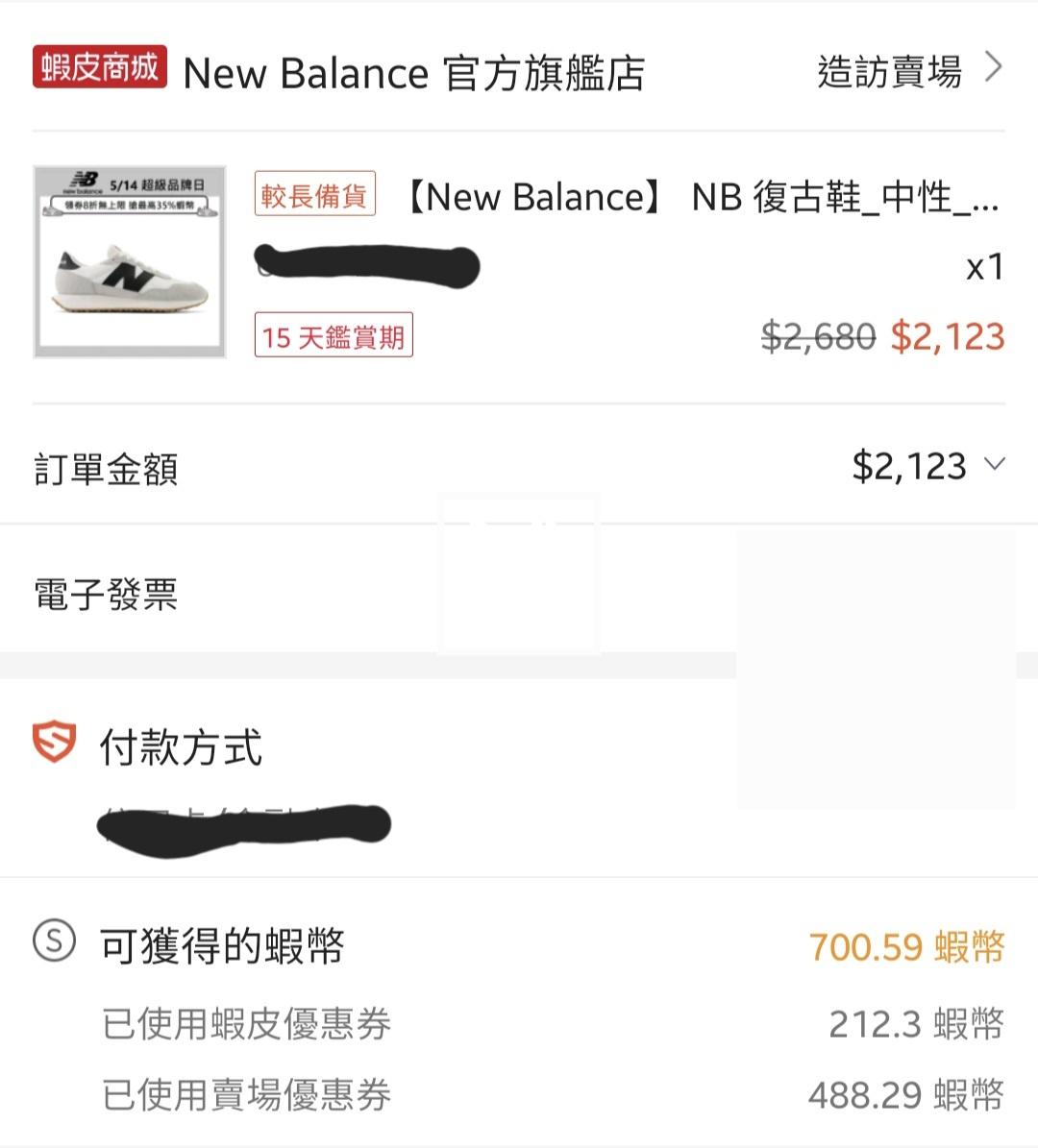Tap the 可獲得的蝦幣 earnable coins label

point(222,946)
